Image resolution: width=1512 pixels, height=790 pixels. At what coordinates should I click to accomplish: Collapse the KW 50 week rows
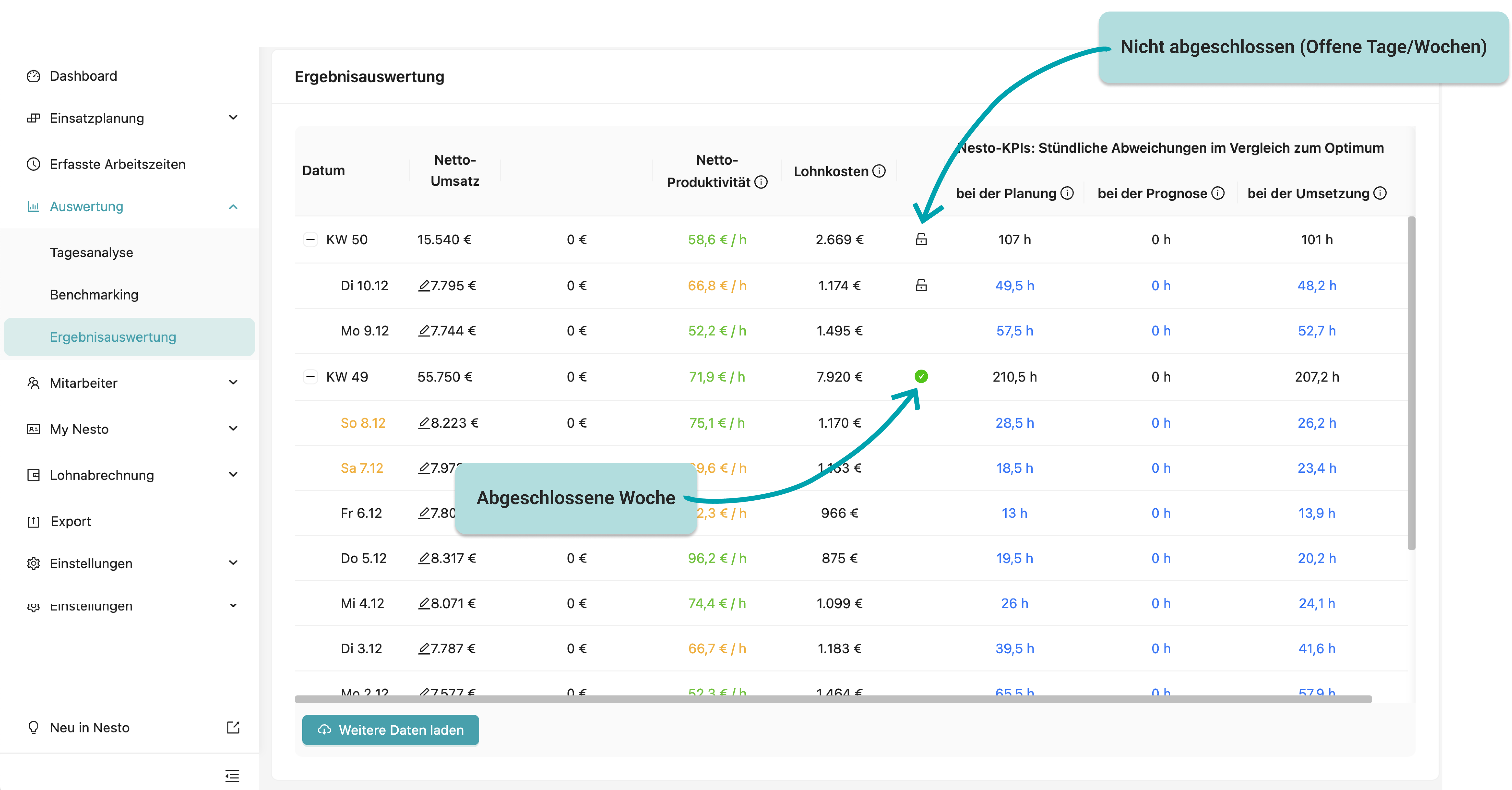[x=310, y=239]
